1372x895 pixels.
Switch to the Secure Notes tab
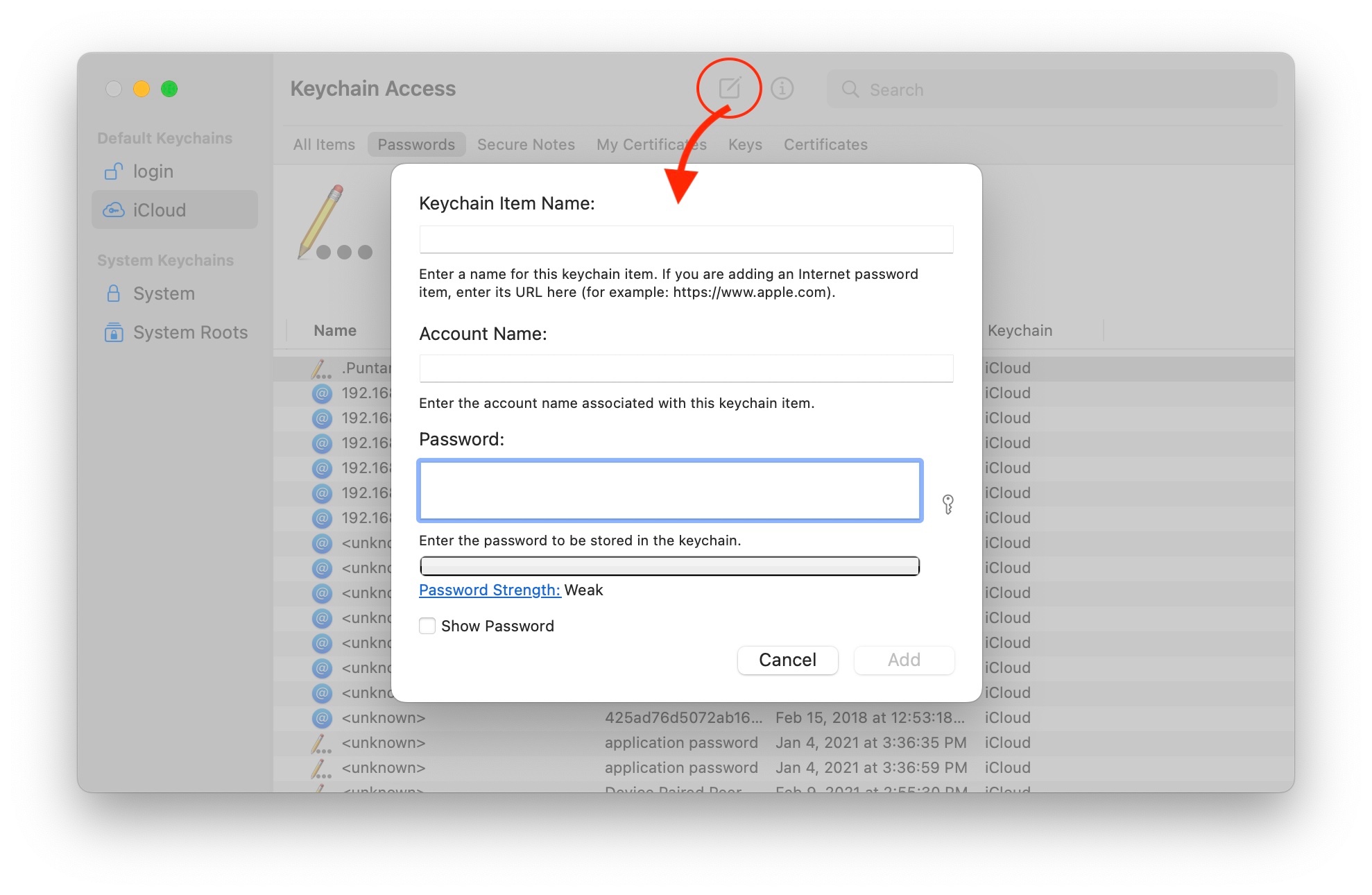click(x=526, y=144)
